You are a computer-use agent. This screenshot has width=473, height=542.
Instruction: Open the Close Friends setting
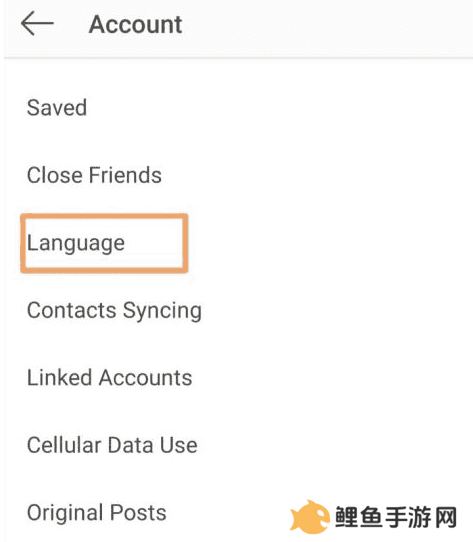pyautogui.click(x=94, y=175)
